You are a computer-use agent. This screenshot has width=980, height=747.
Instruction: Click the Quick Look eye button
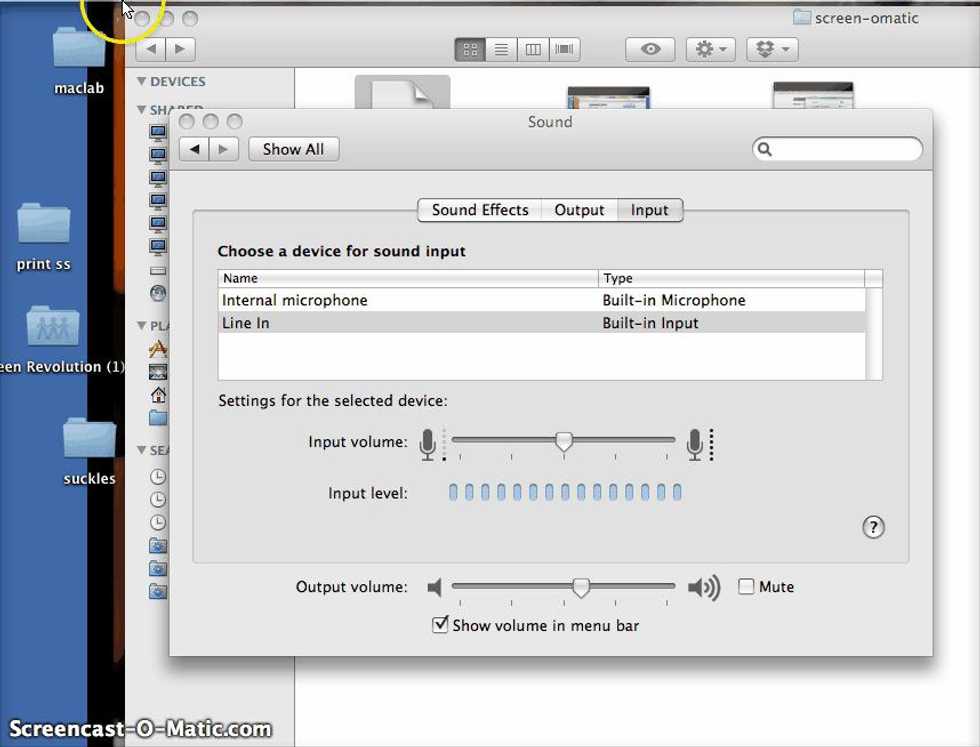coord(651,49)
